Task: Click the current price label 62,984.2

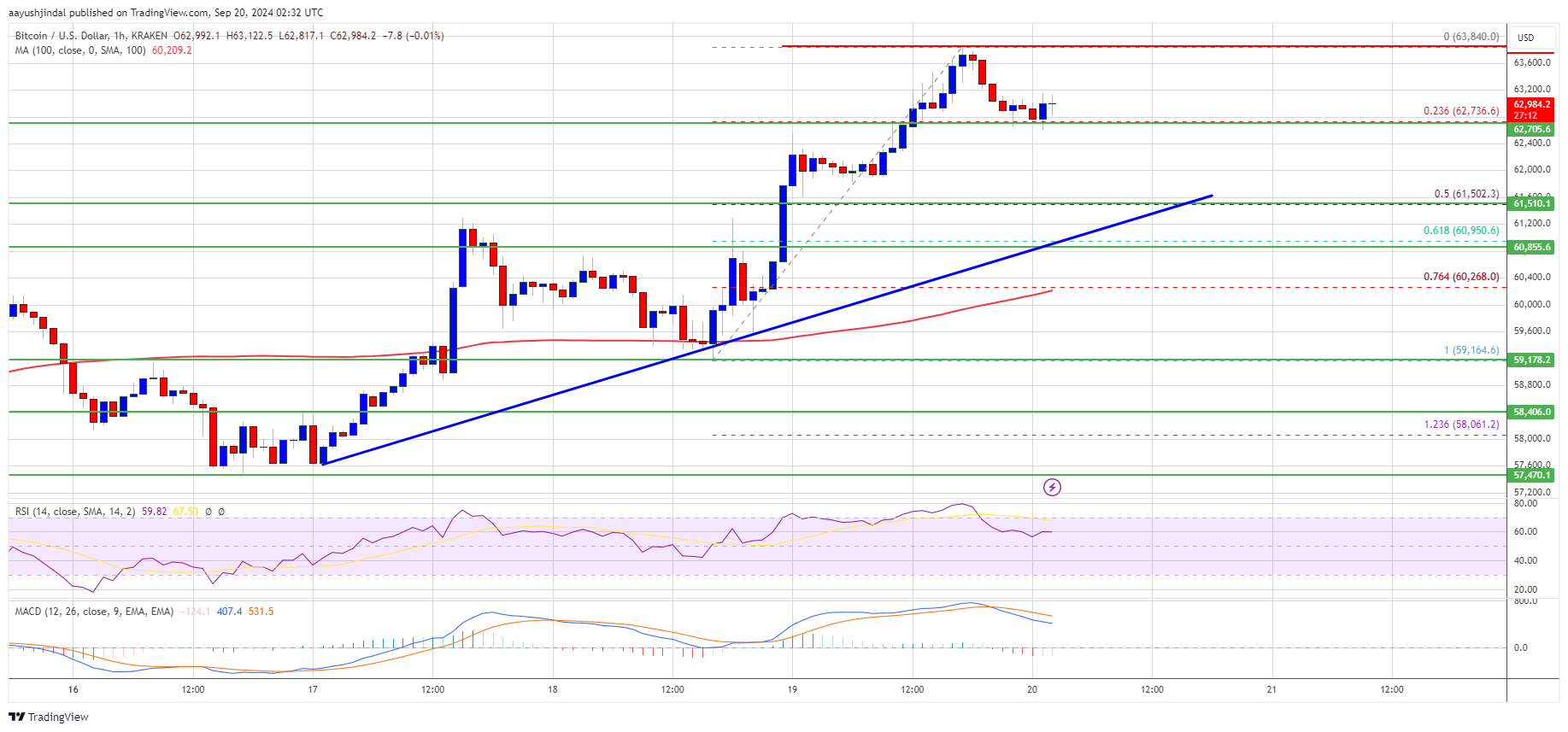Action: 1531,105
